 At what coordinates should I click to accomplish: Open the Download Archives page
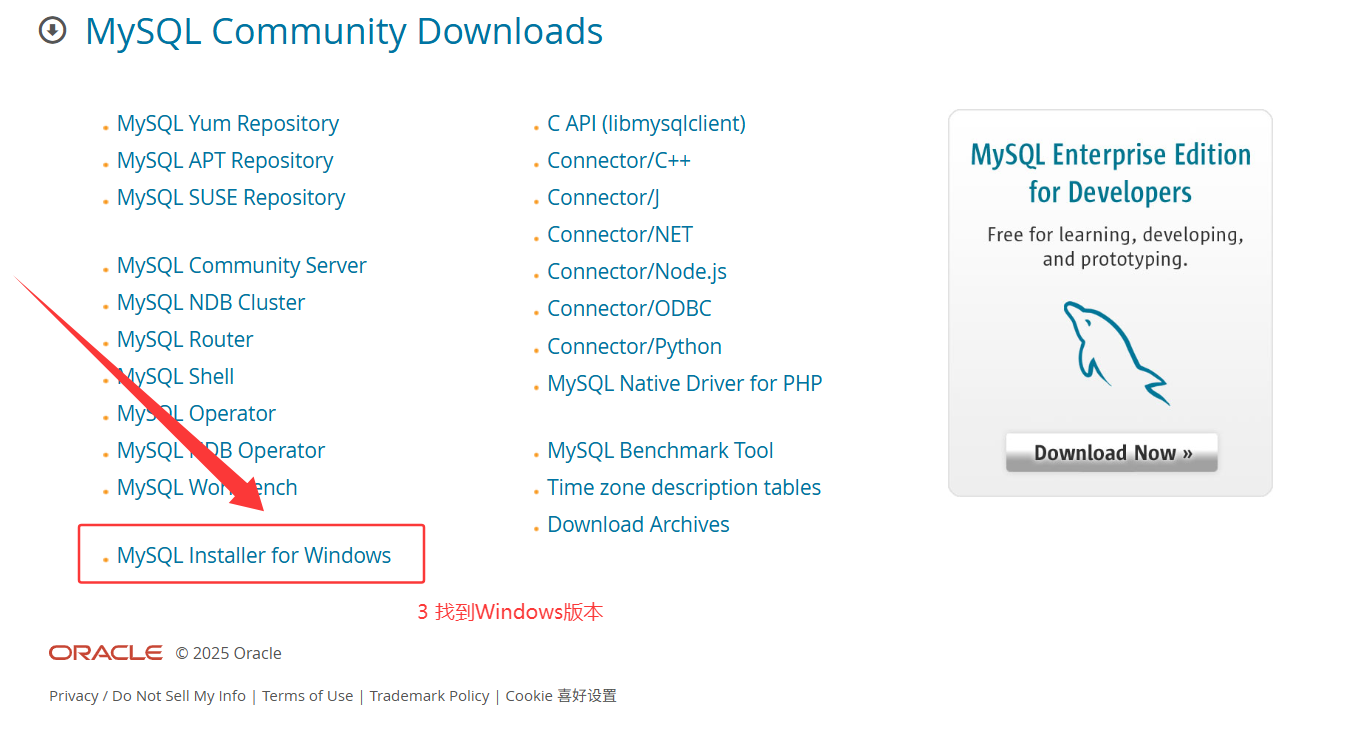[x=638, y=524]
